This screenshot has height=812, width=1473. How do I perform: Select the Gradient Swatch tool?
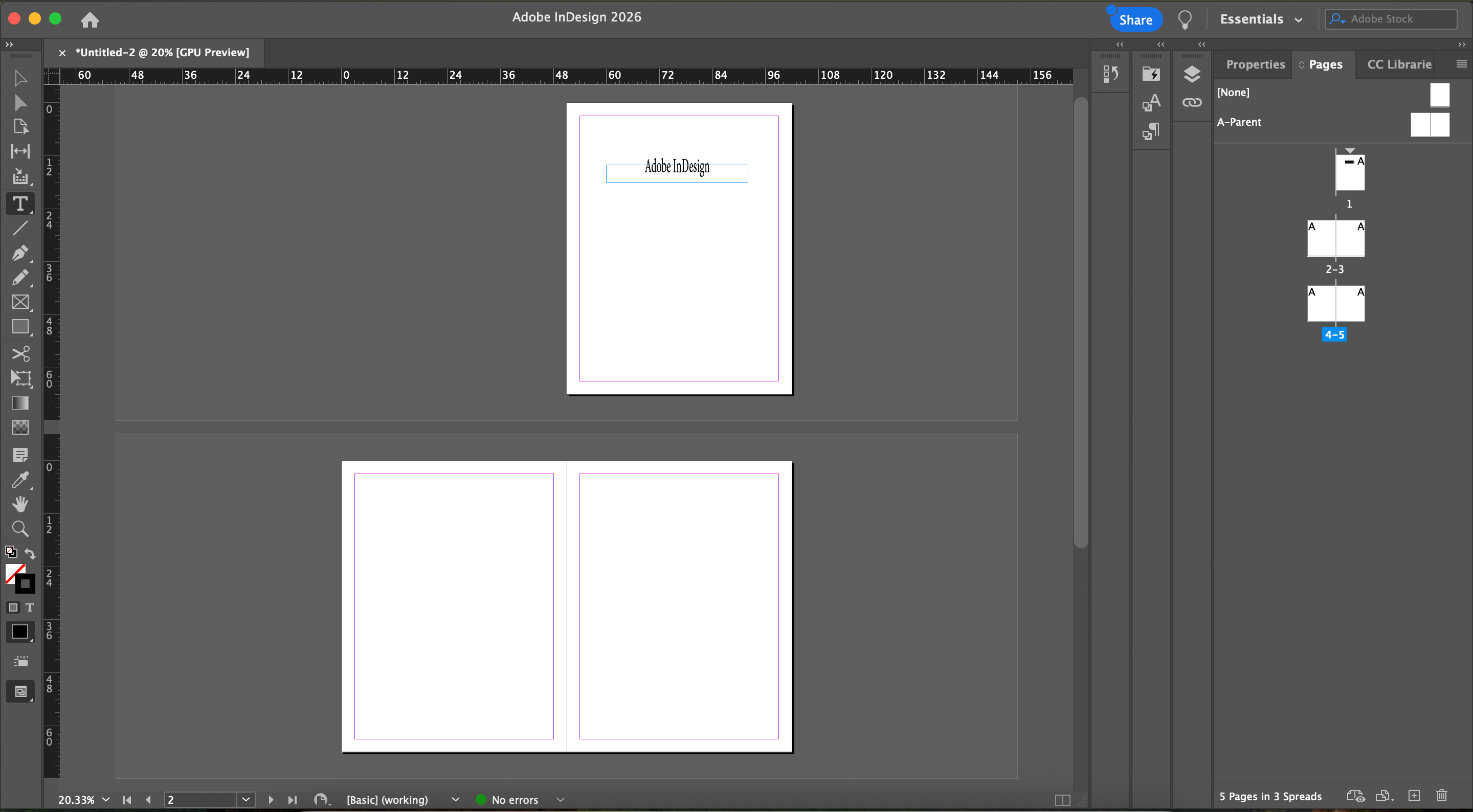(x=20, y=403)
